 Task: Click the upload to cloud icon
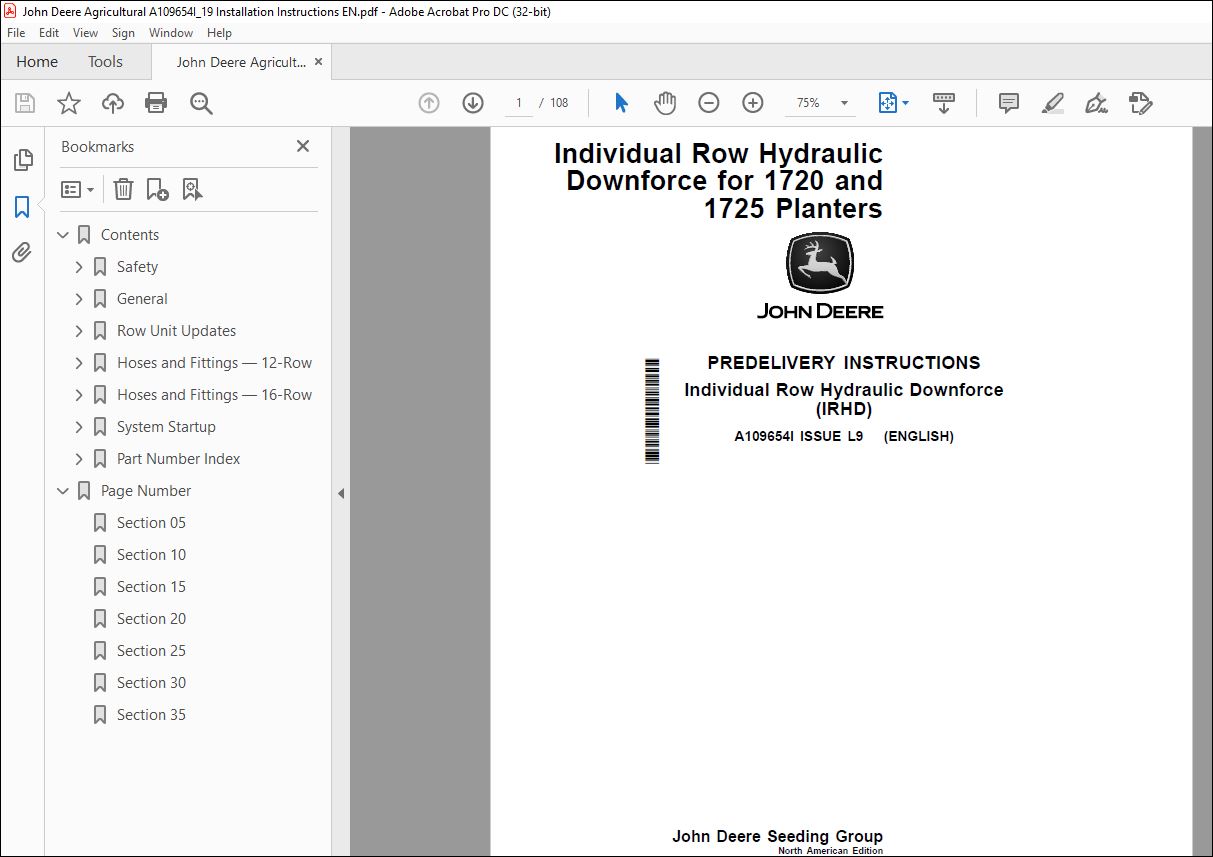[x=113, y=103]
